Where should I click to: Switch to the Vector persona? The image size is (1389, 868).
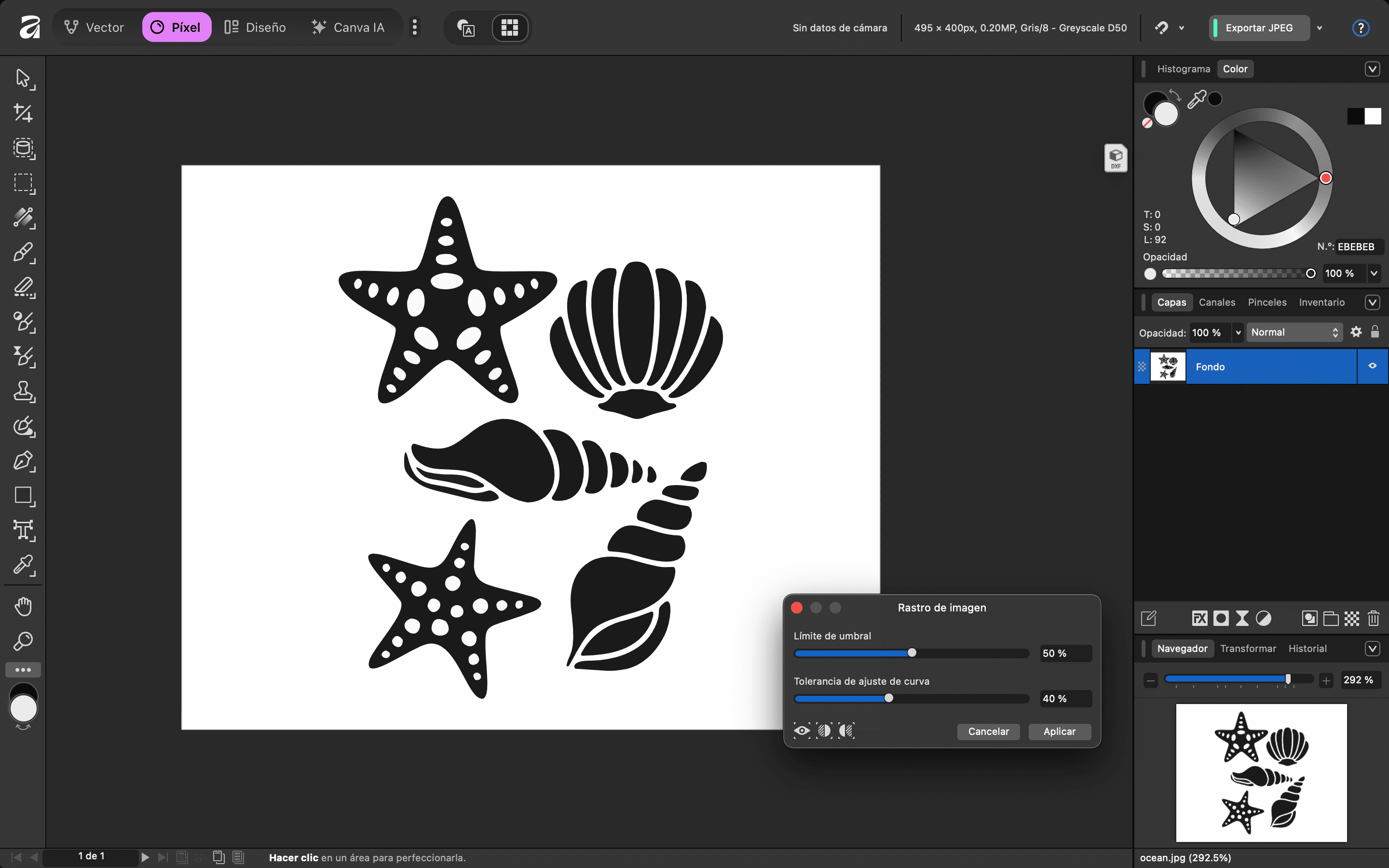click(94, 27)
